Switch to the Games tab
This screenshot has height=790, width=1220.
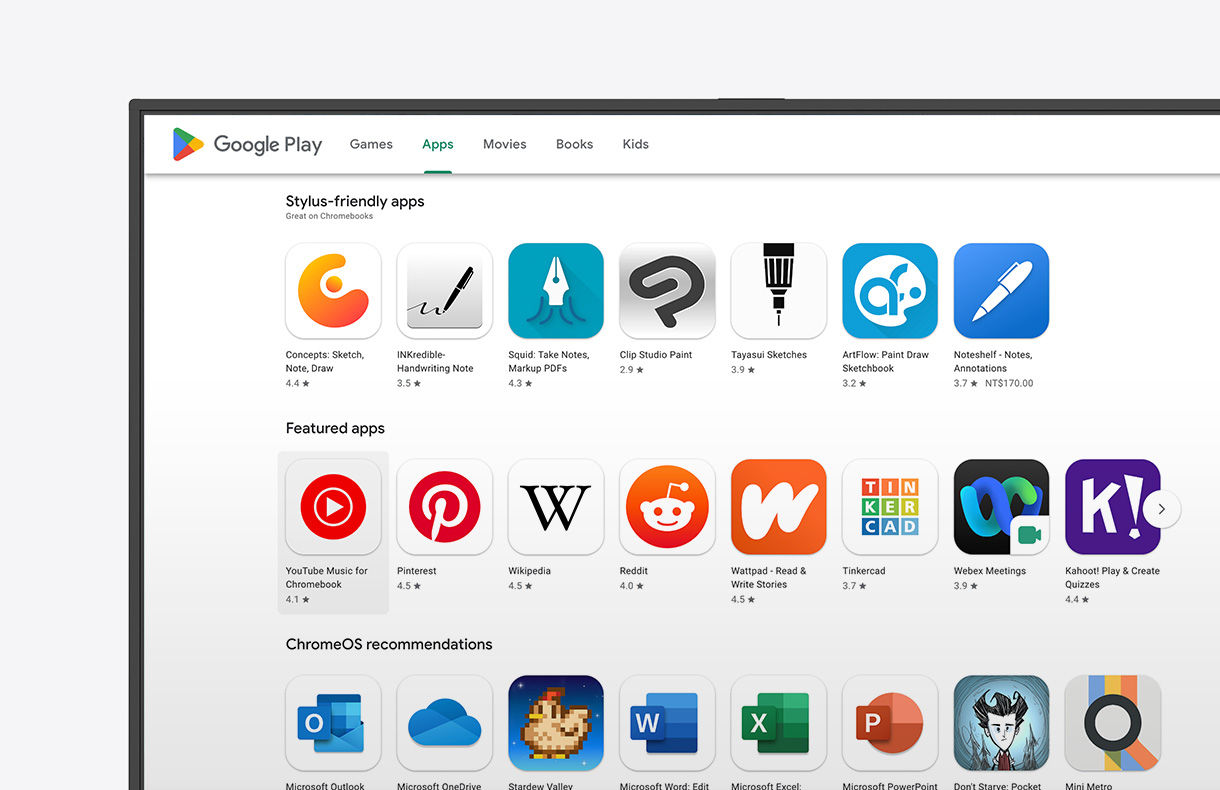point(371,144)
